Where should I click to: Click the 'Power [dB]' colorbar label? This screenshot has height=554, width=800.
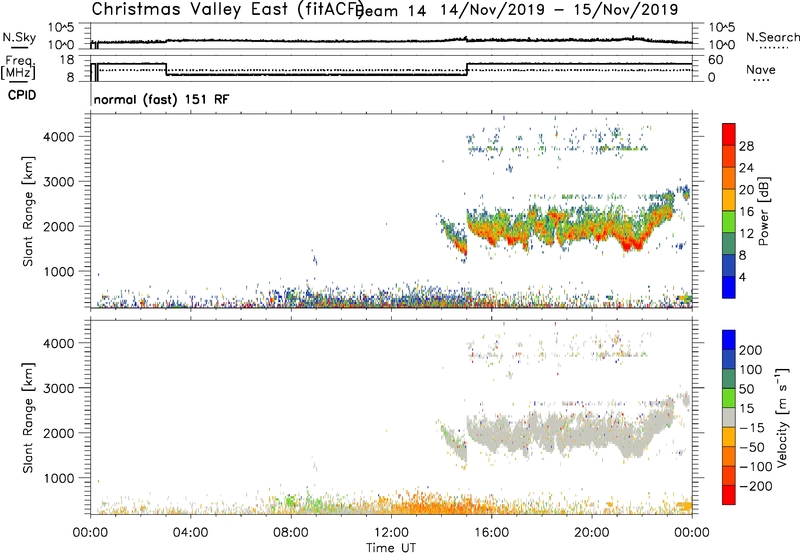click(763, 211)
